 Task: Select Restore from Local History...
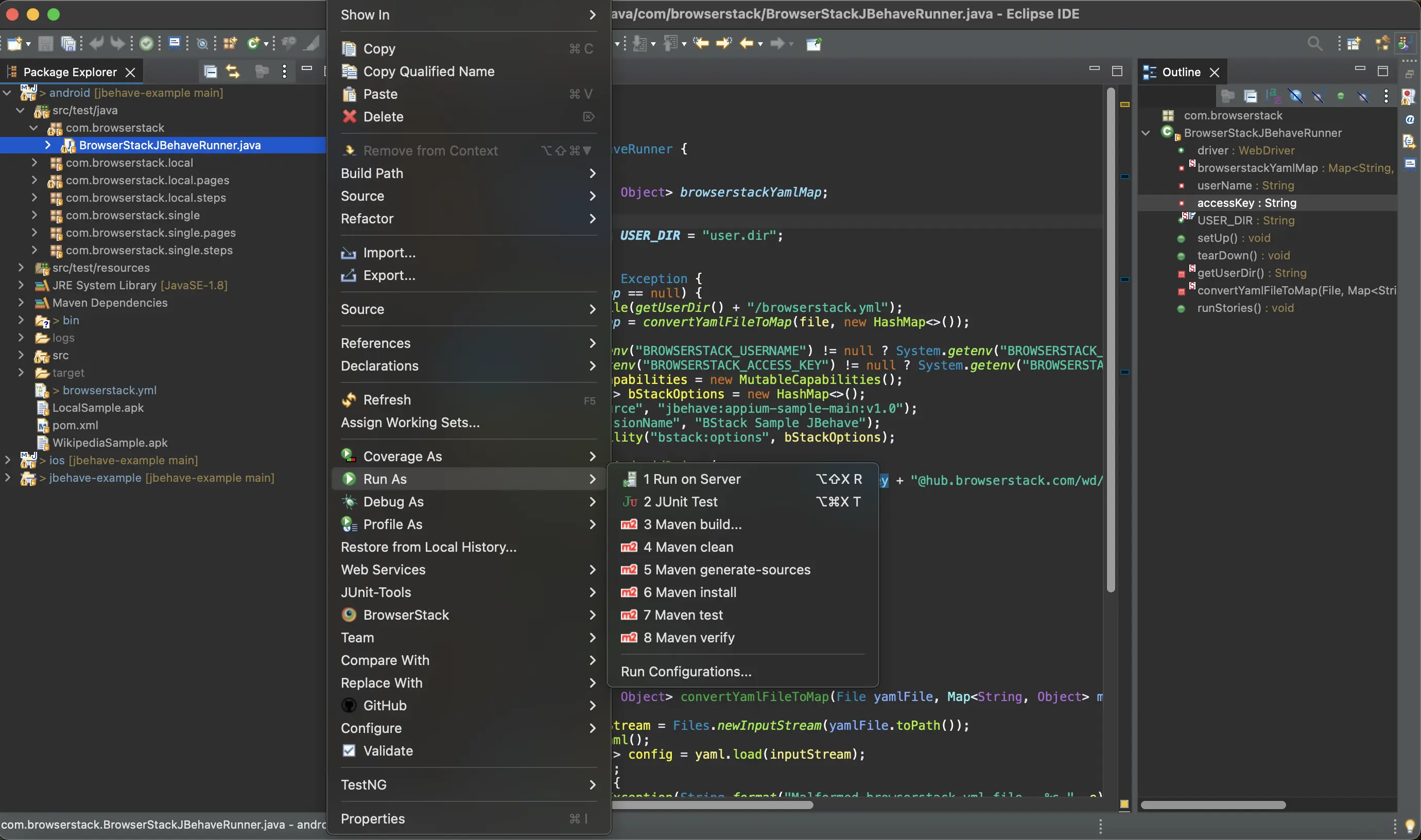coord(428,547)
